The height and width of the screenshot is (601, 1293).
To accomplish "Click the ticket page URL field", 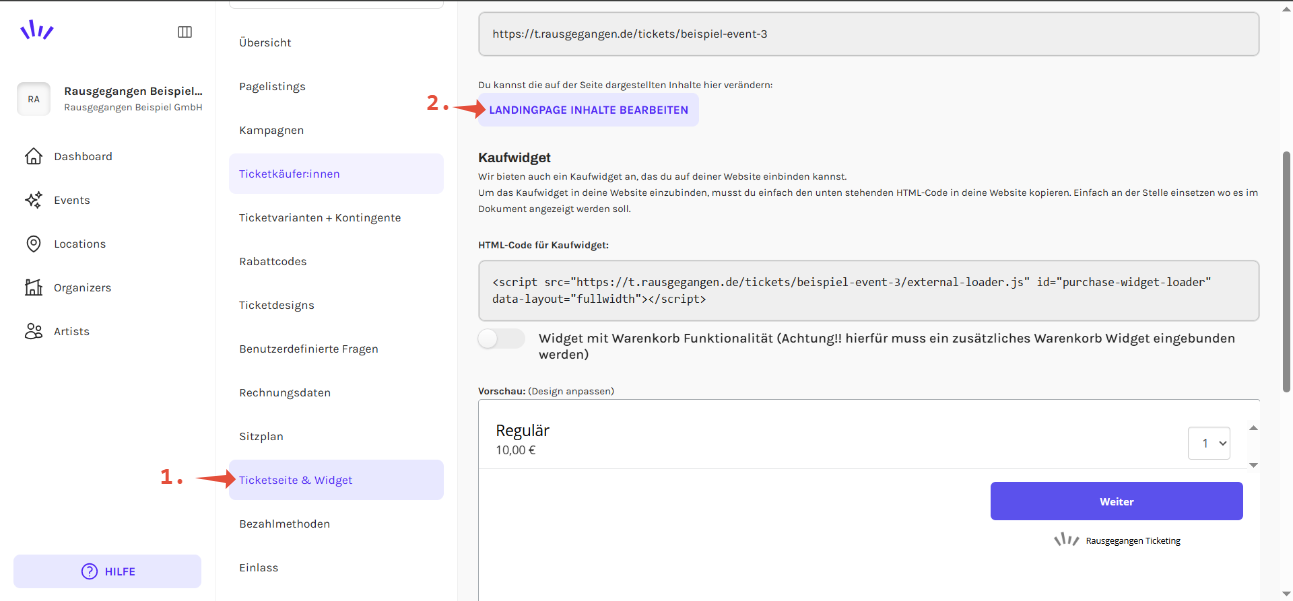I will click(868, 34).
